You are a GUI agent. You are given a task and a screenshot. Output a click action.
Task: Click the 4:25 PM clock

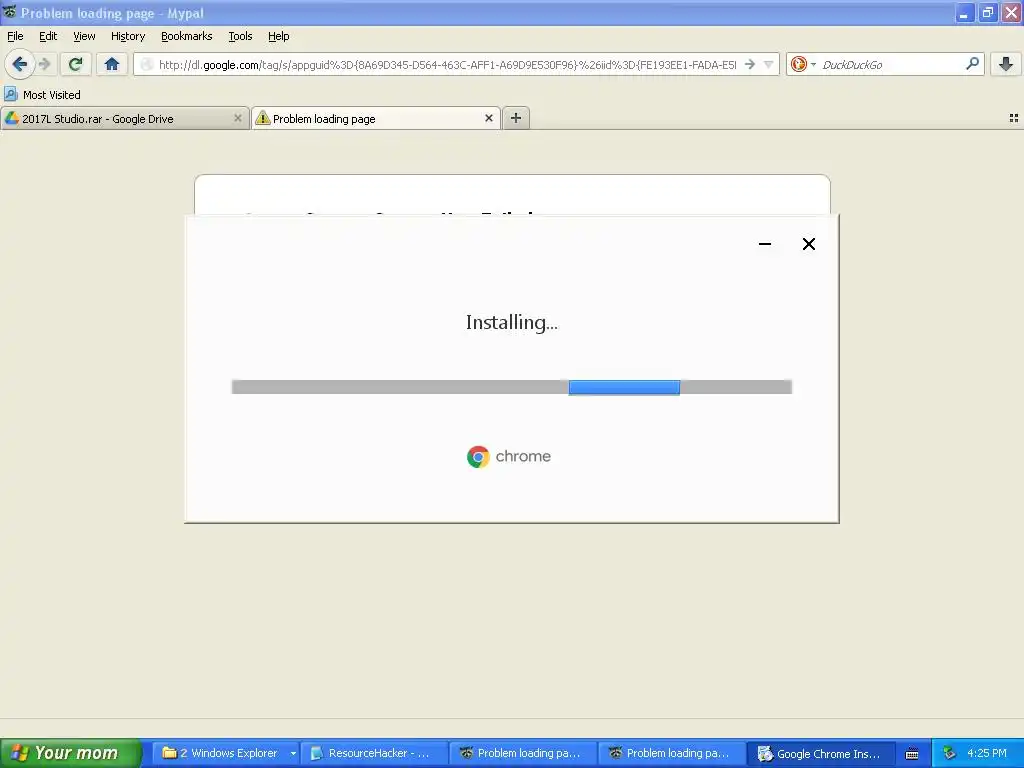(x=986, y=753)
